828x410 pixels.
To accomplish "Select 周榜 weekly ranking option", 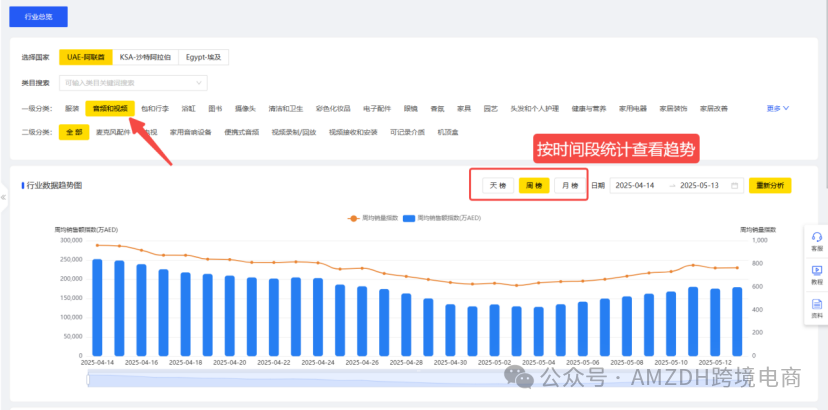I will point(532,185).
